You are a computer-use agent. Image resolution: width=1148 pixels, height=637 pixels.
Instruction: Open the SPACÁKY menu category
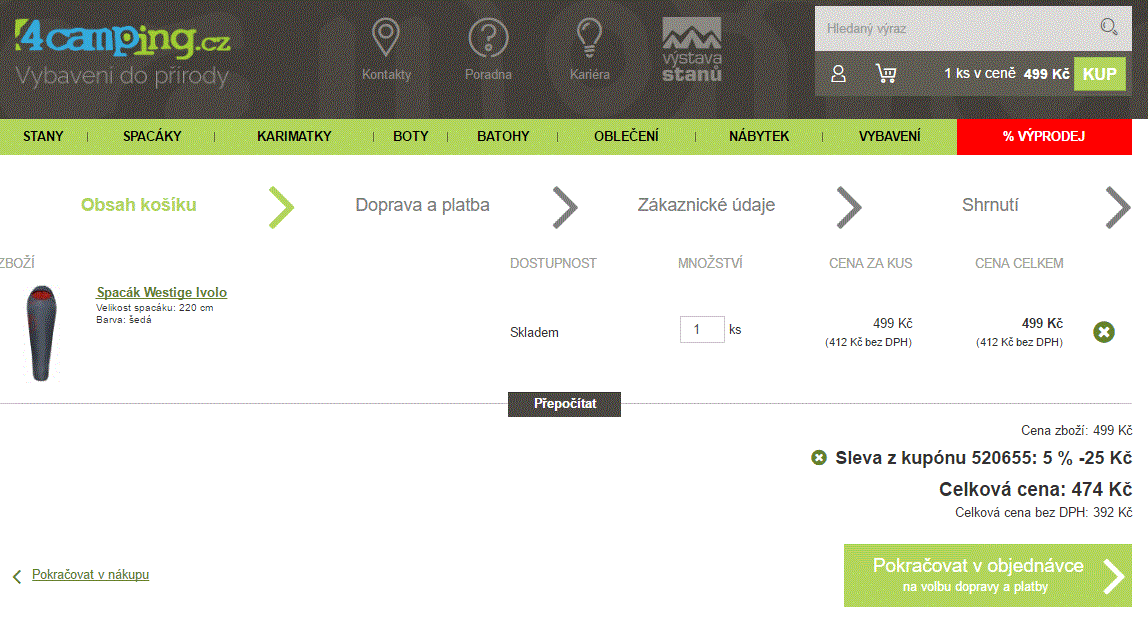[152, 137]
